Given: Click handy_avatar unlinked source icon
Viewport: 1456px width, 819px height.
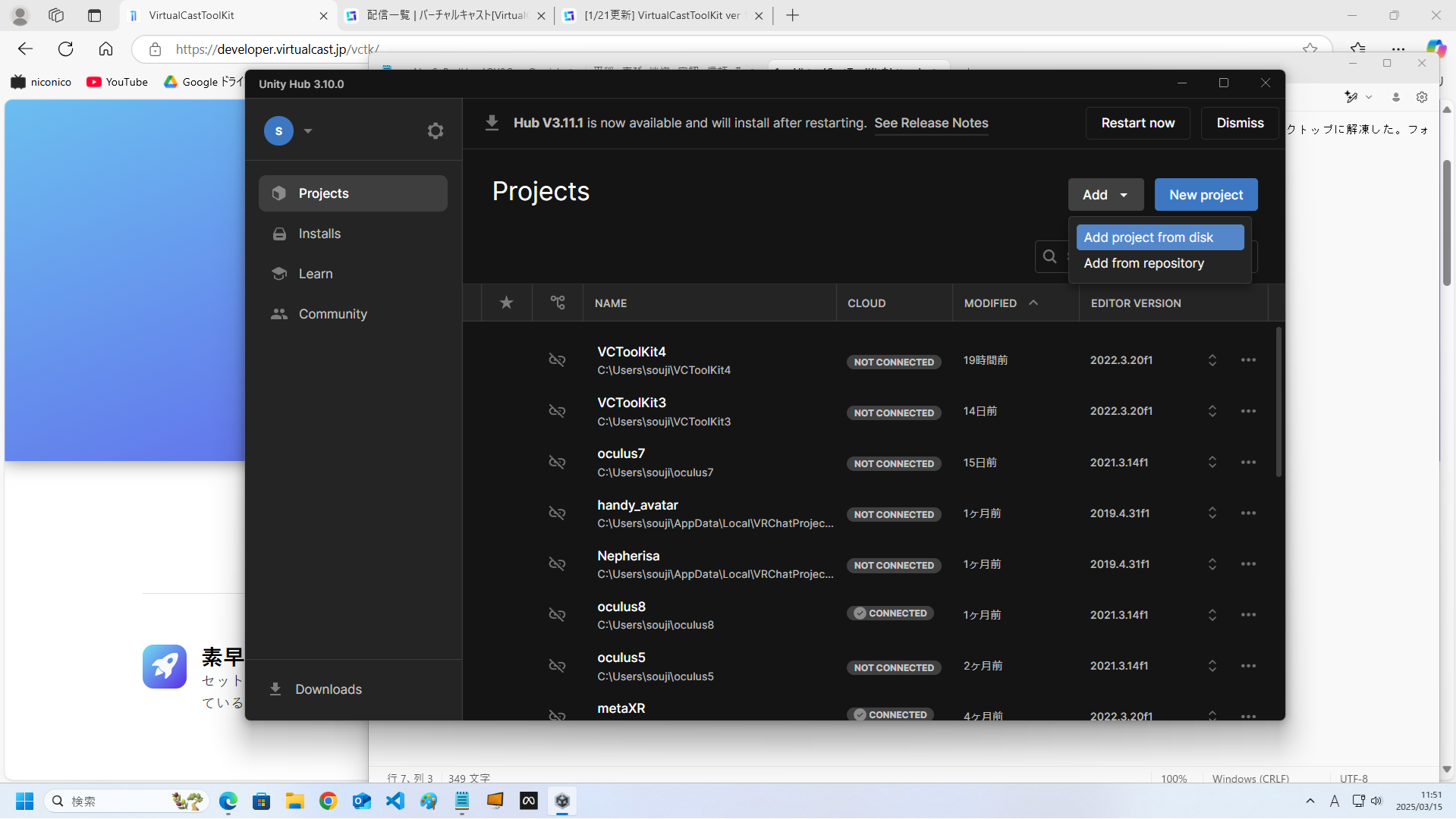Looking at the screenshot, I should (557, 513).
